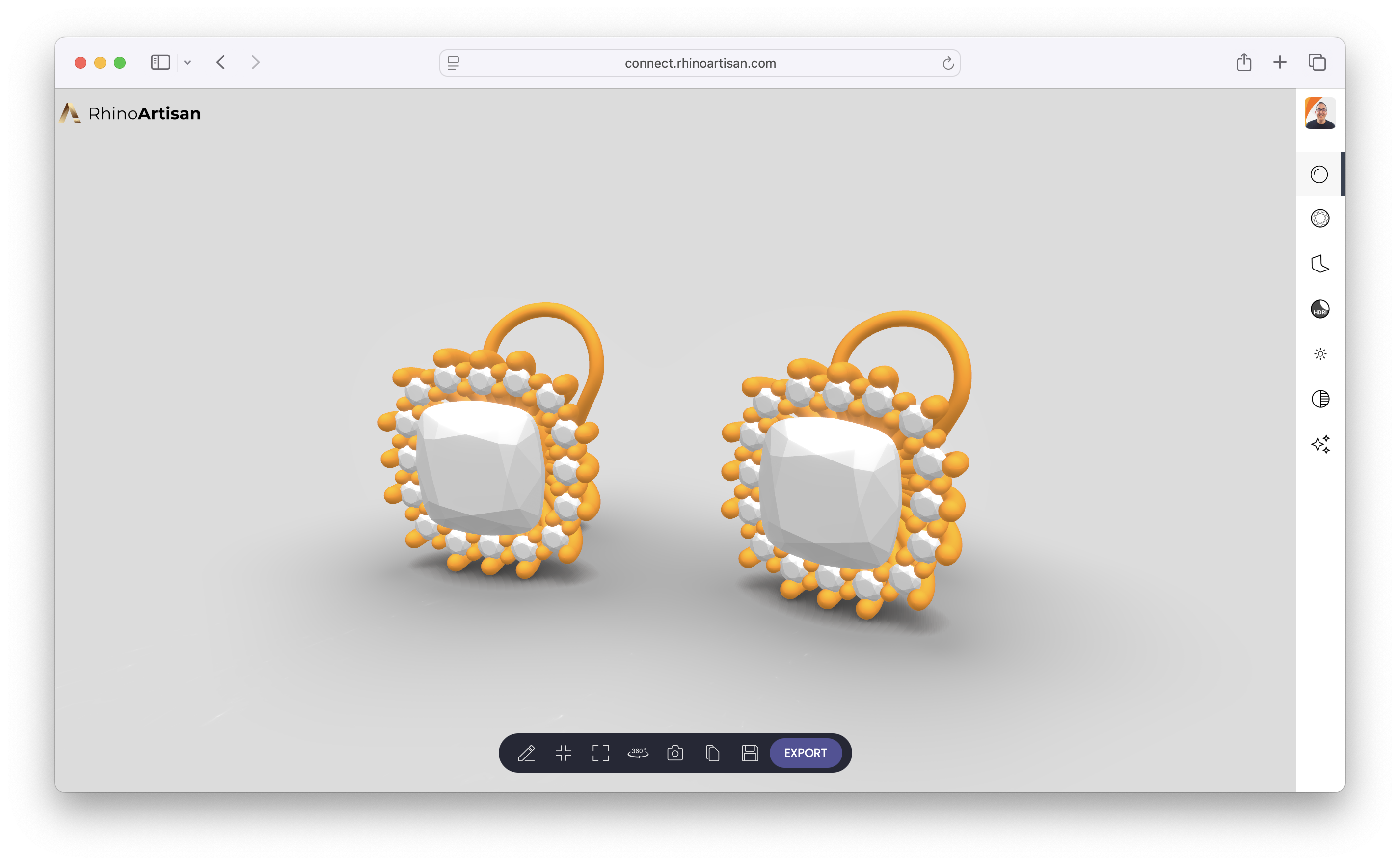Select the pencil edit tool
The width and height of the screenshot is (1400, 865).
pos(526,753)
